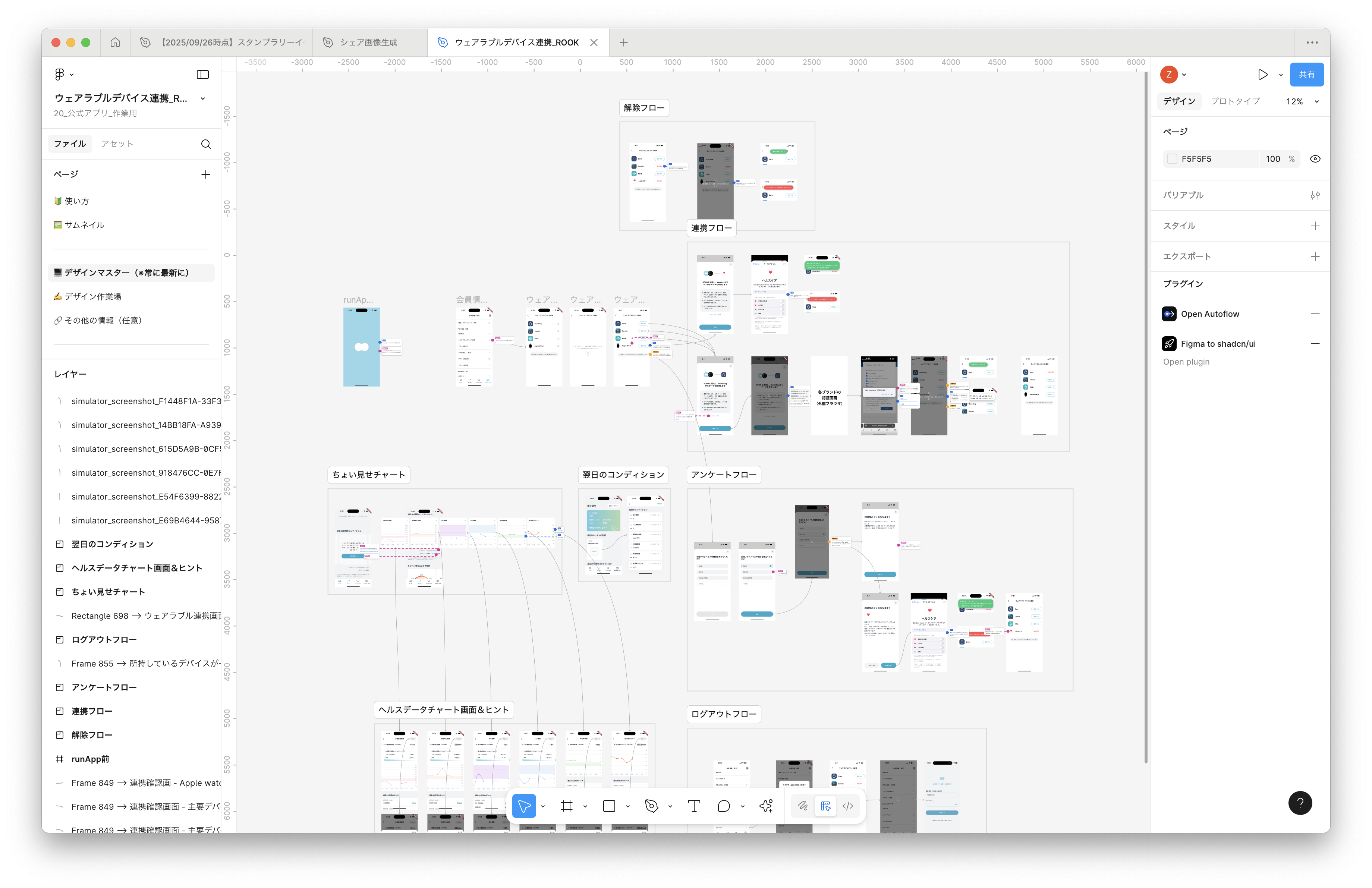Select the Pen tool
This screenshot has height=888, width=1372.
point(651,806)
